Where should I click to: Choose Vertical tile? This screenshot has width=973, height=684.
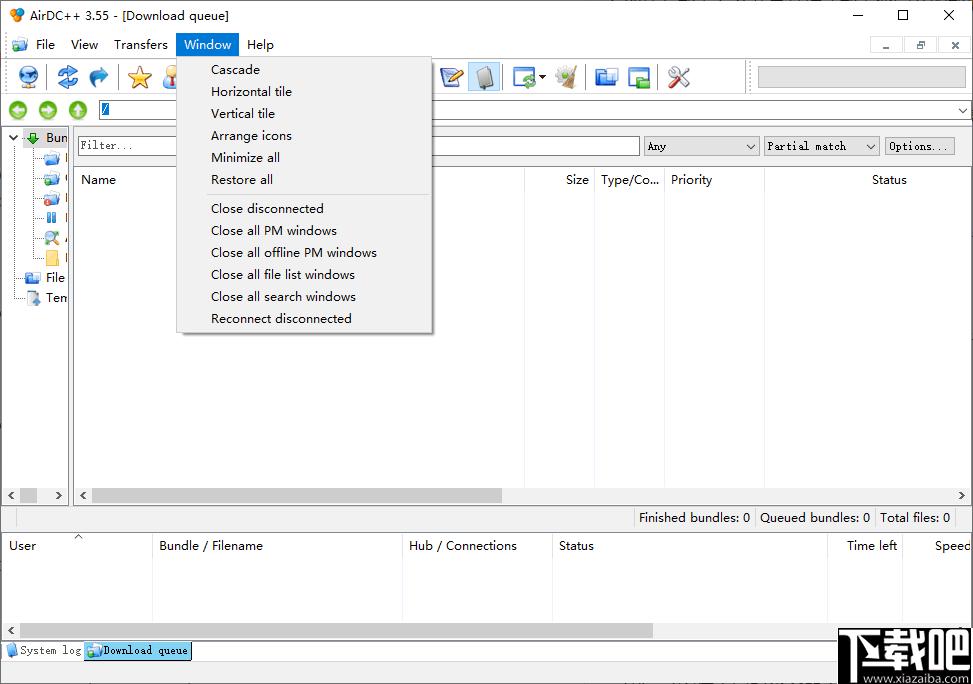coord(304,114)
